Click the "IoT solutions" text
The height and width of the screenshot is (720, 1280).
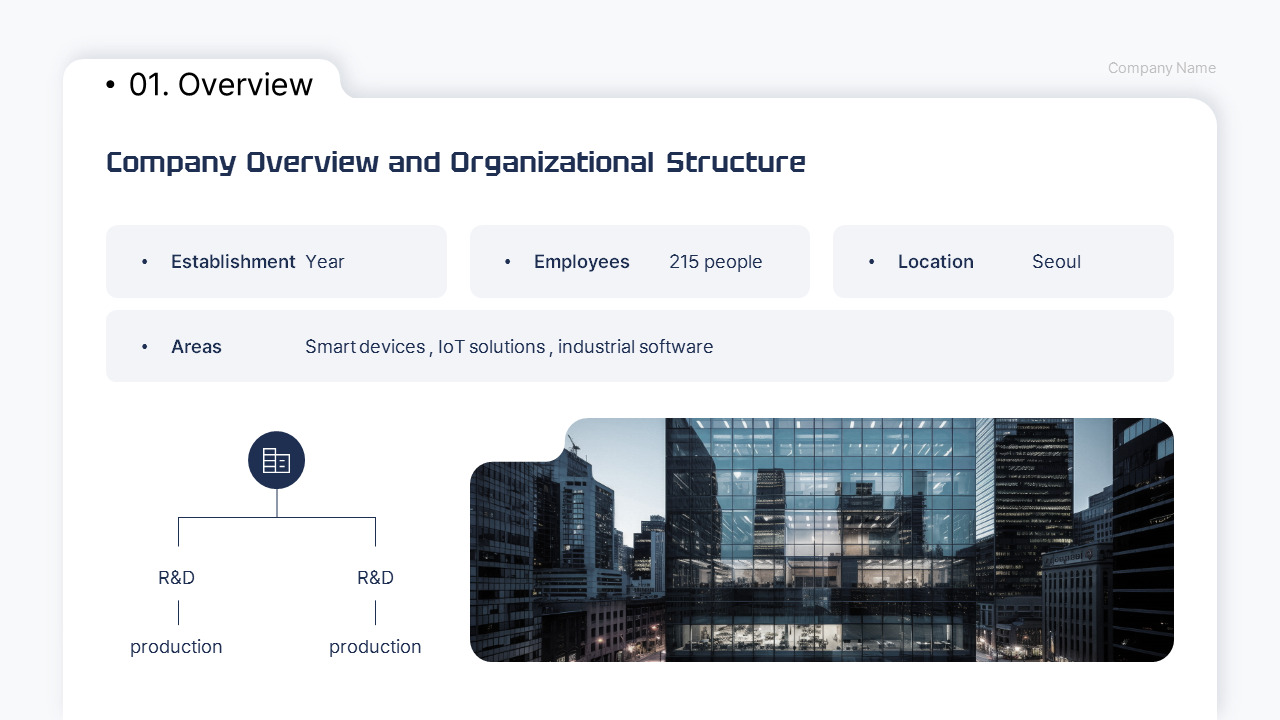491,347
